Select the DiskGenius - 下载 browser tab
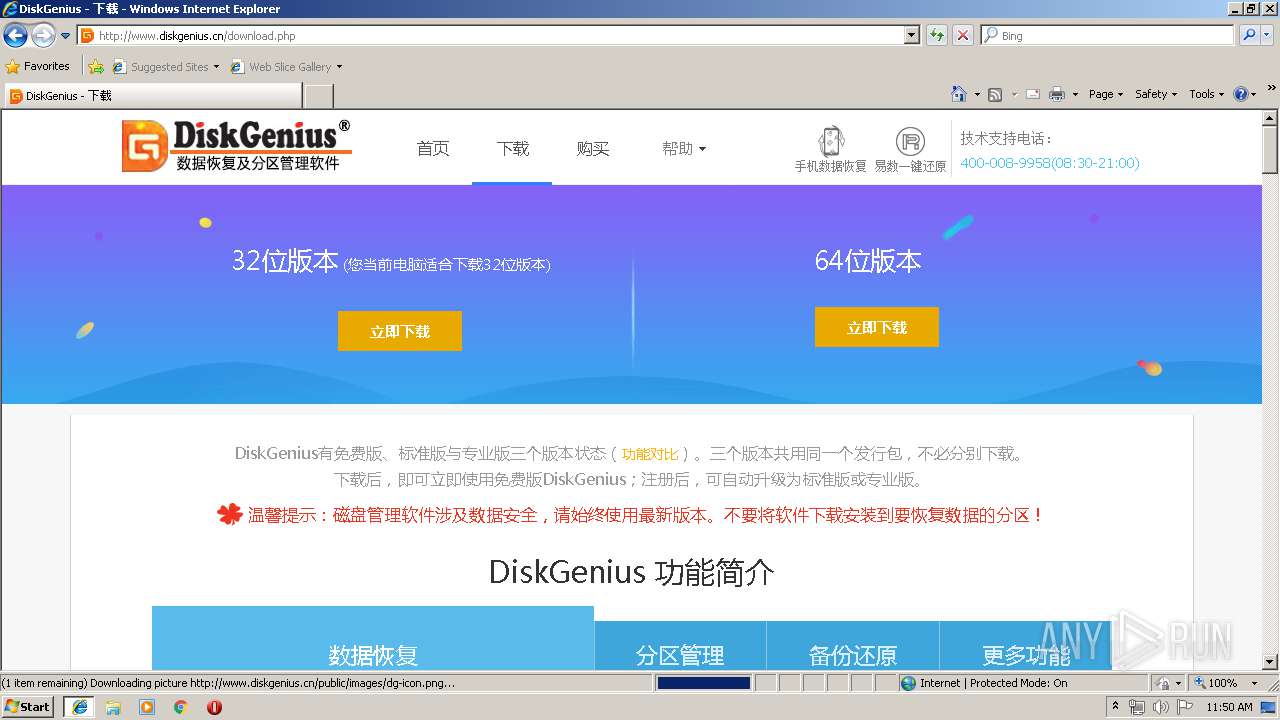 pos(153,96)
